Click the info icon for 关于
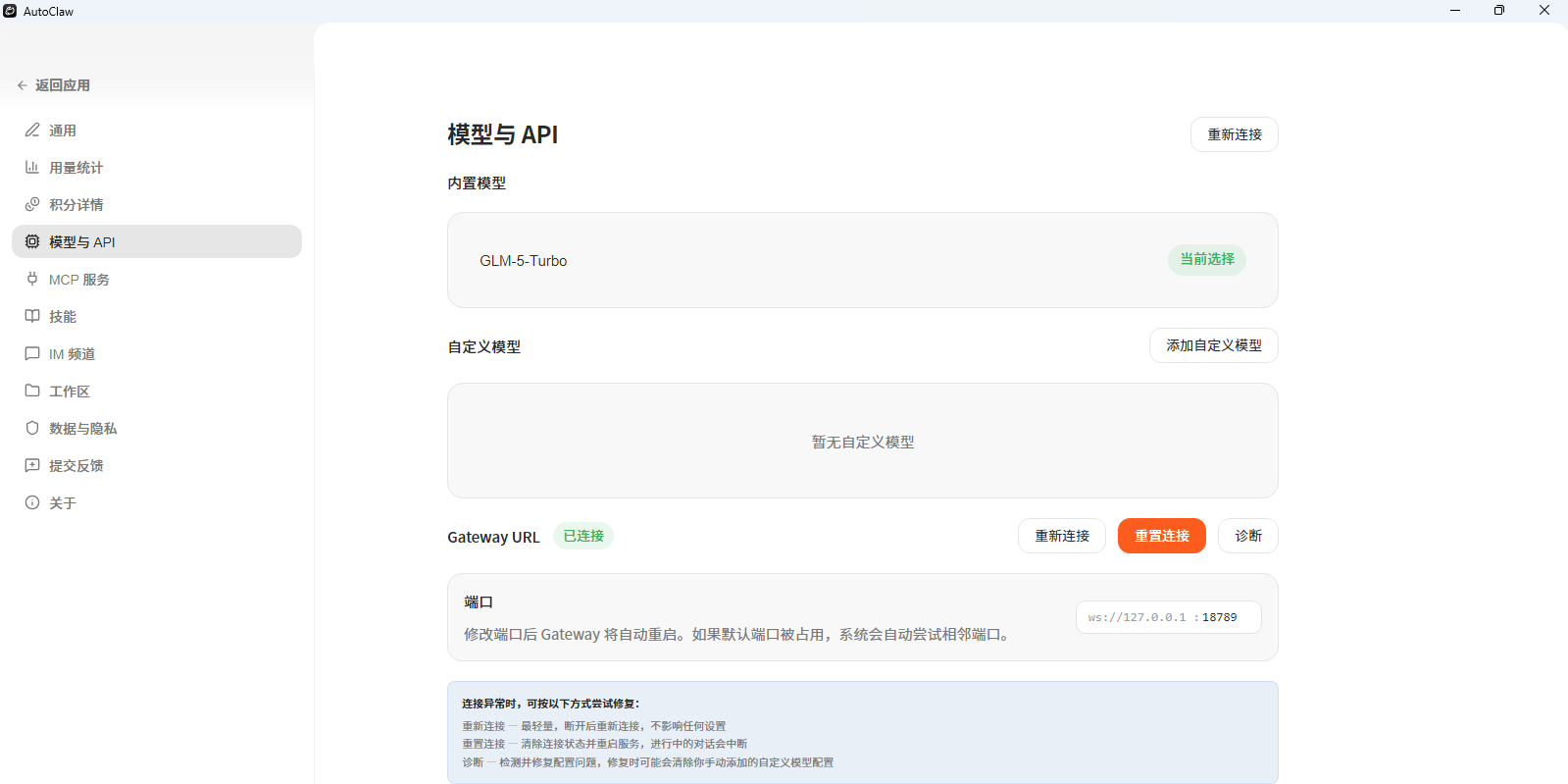1568x784 pixels. pos(32,503)
